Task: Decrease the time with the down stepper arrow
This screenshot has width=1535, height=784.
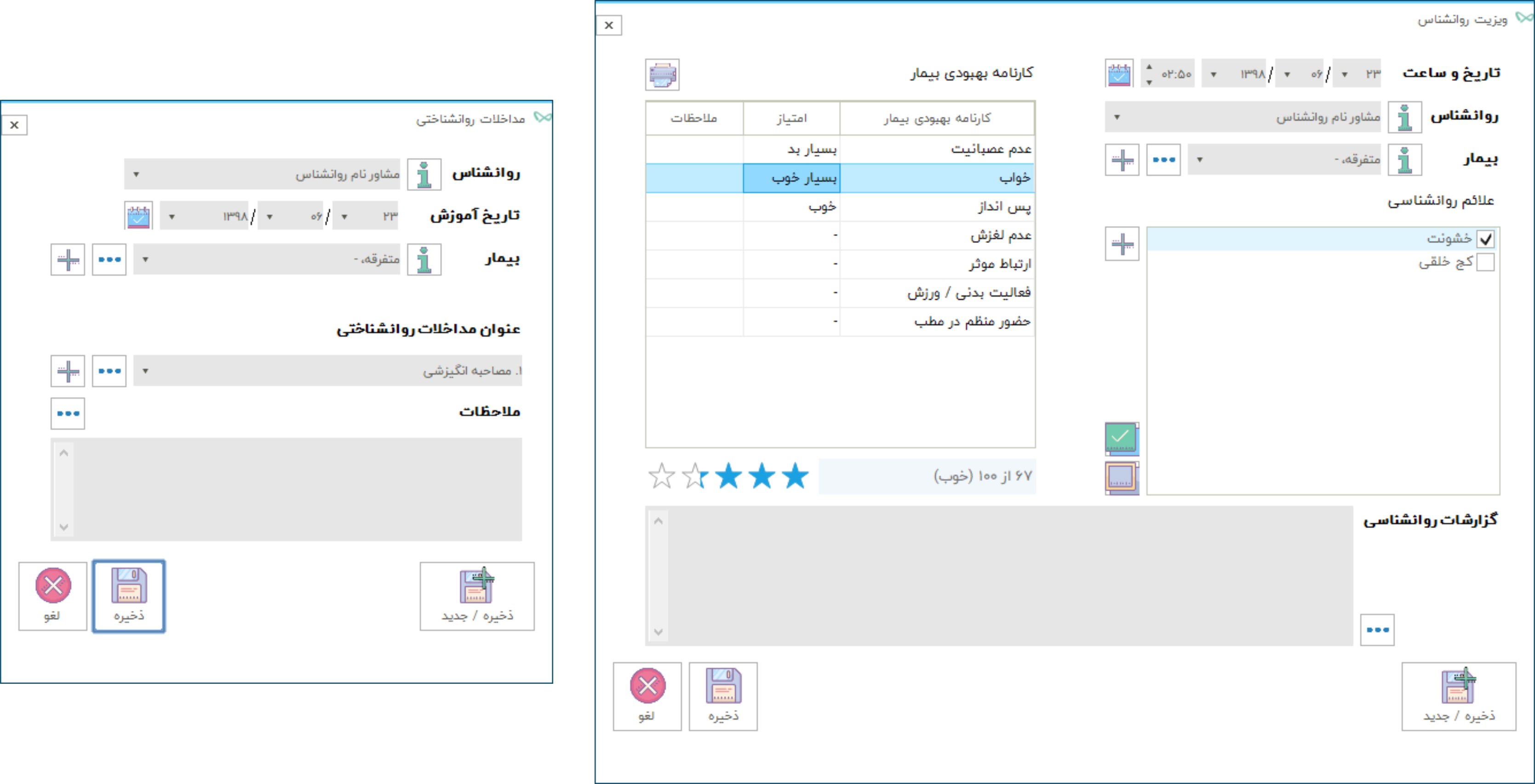Action: coord(1149,81)
